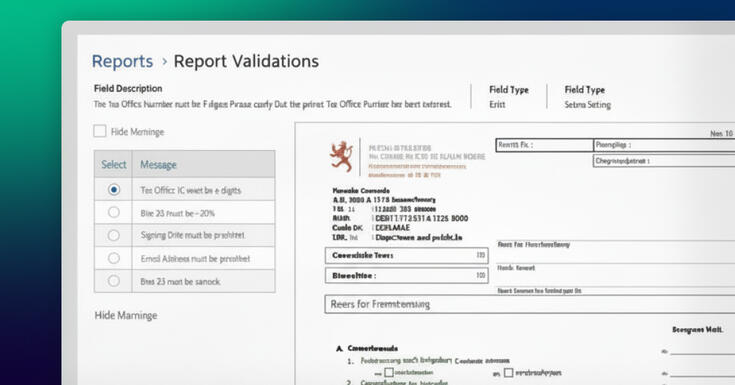This screenshot has width=735, height=385.
Task: Select the 'Tex Office IC' digits radio button
Action: 113,189
